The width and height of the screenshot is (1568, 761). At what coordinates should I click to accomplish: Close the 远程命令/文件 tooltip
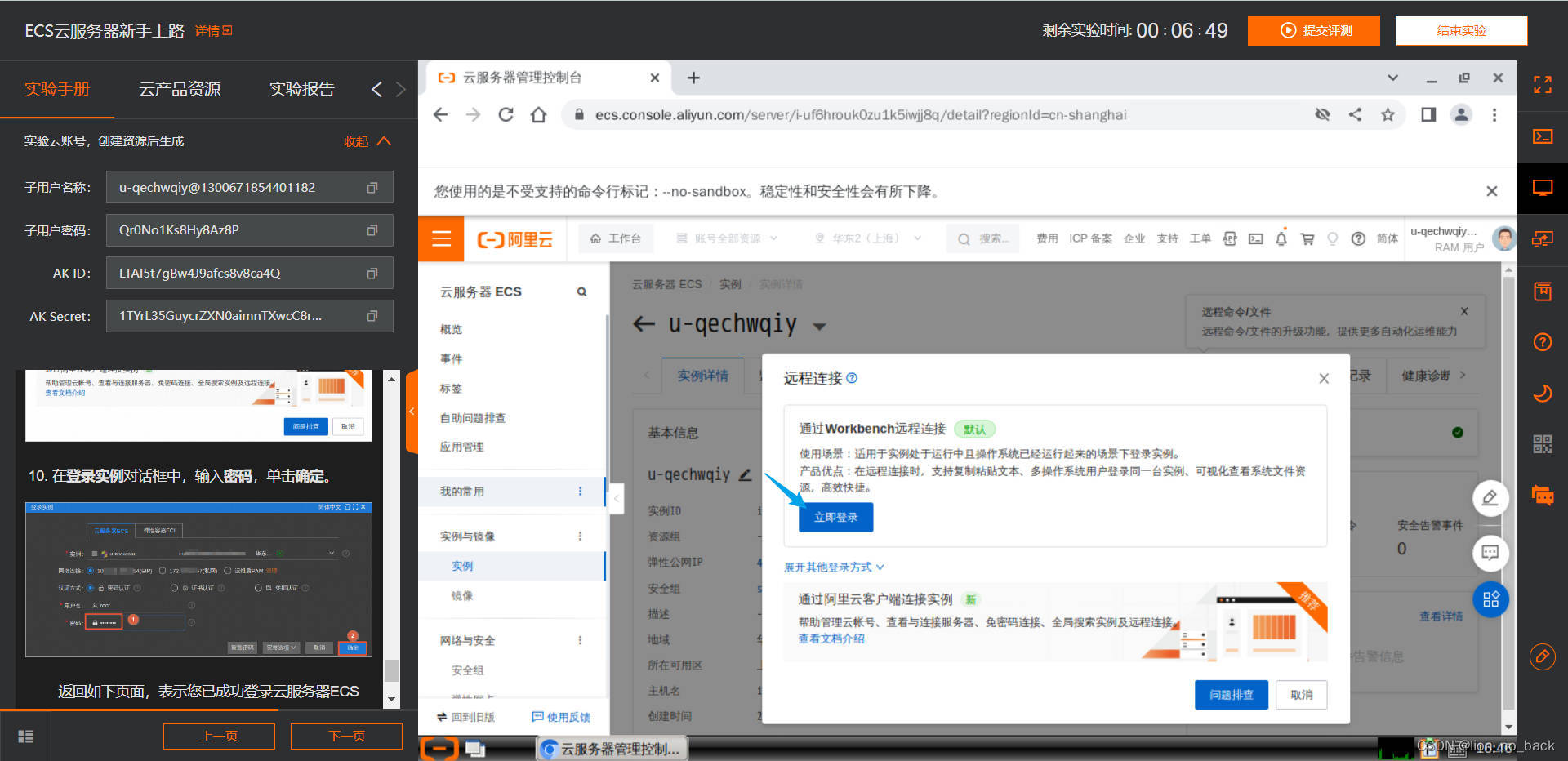coord(1464,311)
